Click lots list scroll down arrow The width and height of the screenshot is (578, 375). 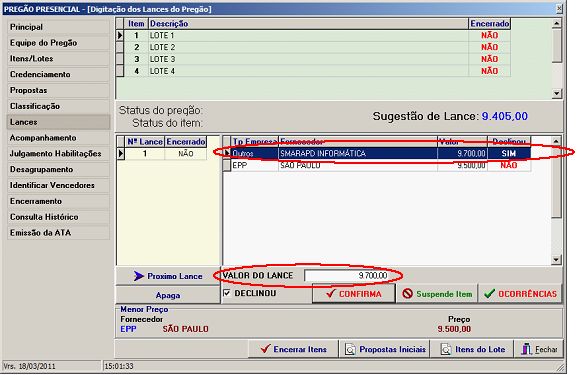pos(557,94)
